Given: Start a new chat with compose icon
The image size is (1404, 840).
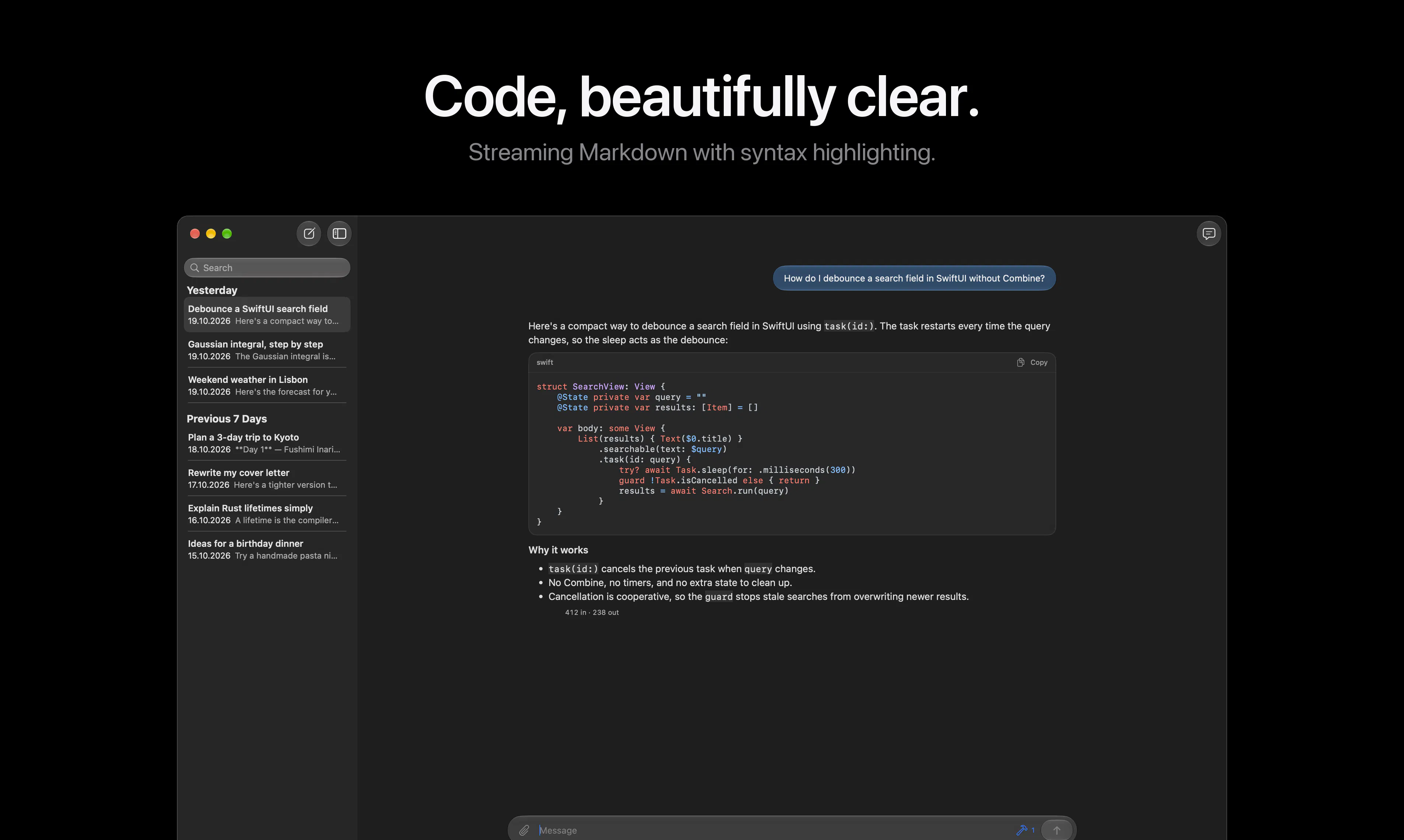Looking at the screenshot, I should click(x=309, y=233).
